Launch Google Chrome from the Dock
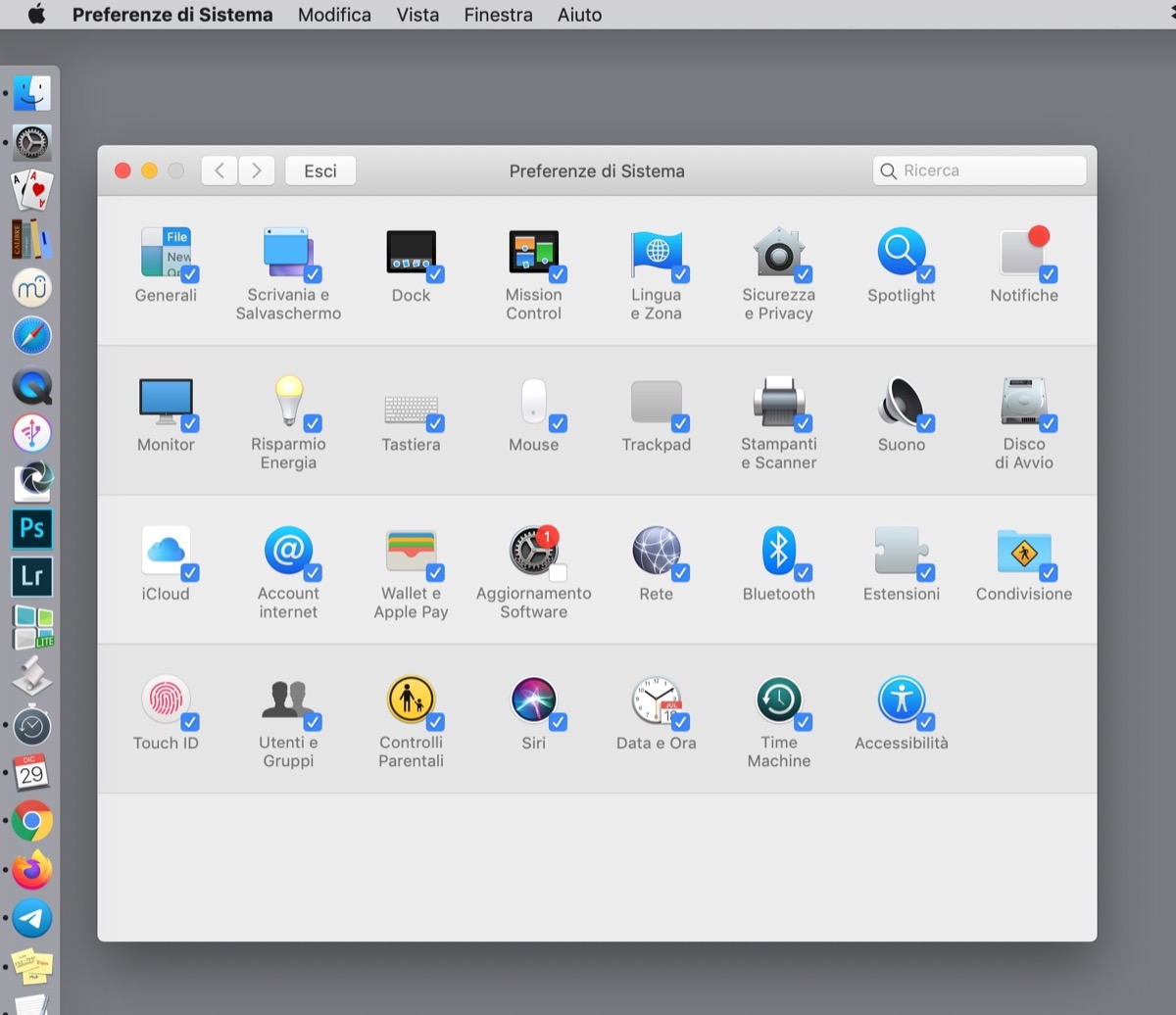Screen dimensions: 1176x1015 coord(31,821)
